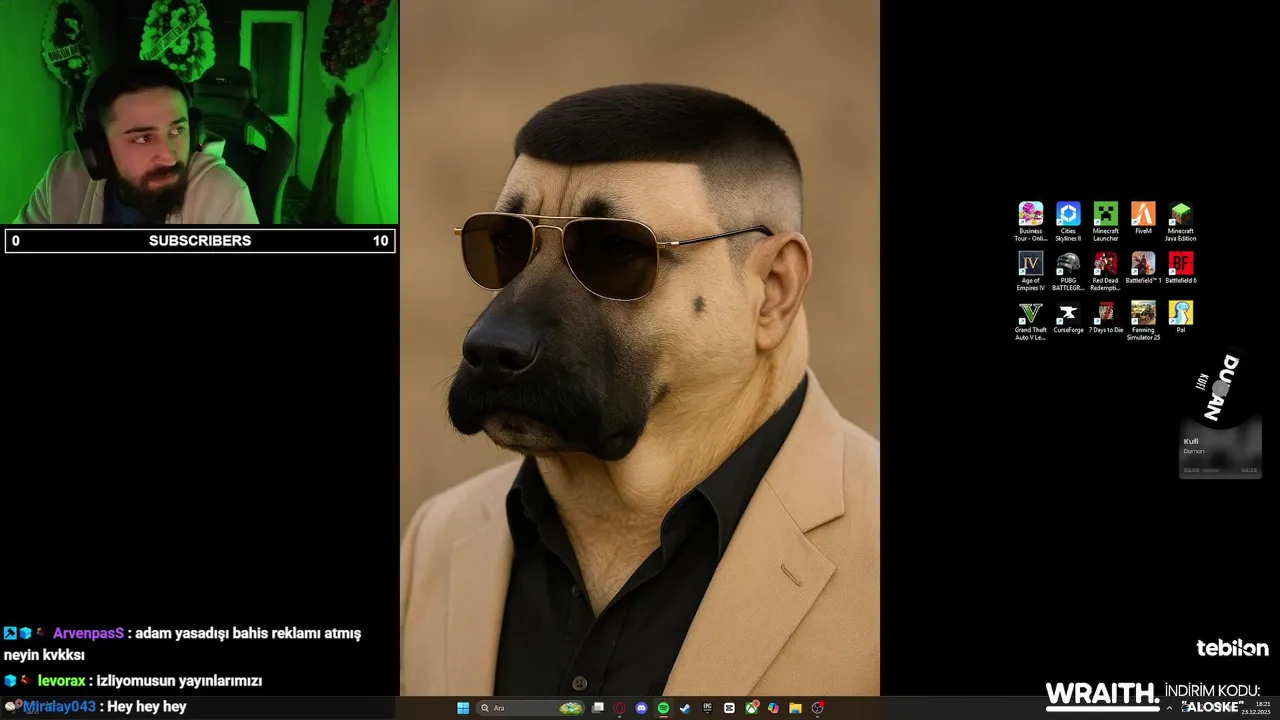Click the PUBG BATTLEGROUNDS desktop icon
The image size is (1280, 720).
[1068, 271]
